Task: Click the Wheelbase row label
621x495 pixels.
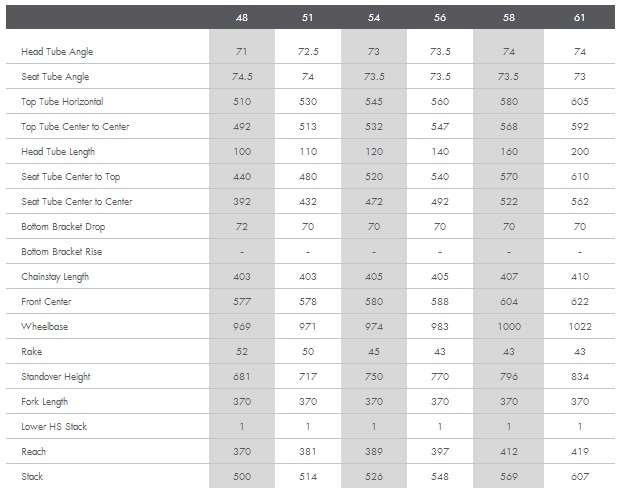Action: (42, 327)
